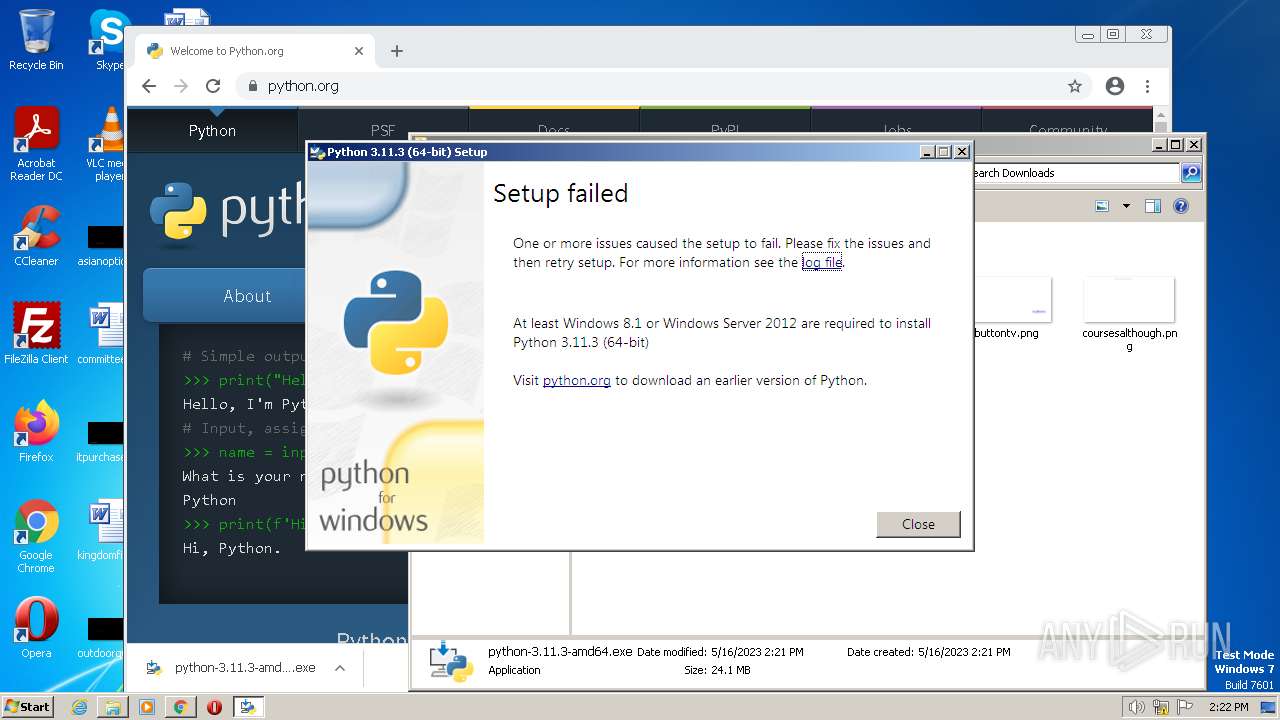This screenshot has width=1280, height=720.
Task: Open the Community tab on python.org
Action: pyautogui.click(x=1067, y=130)
